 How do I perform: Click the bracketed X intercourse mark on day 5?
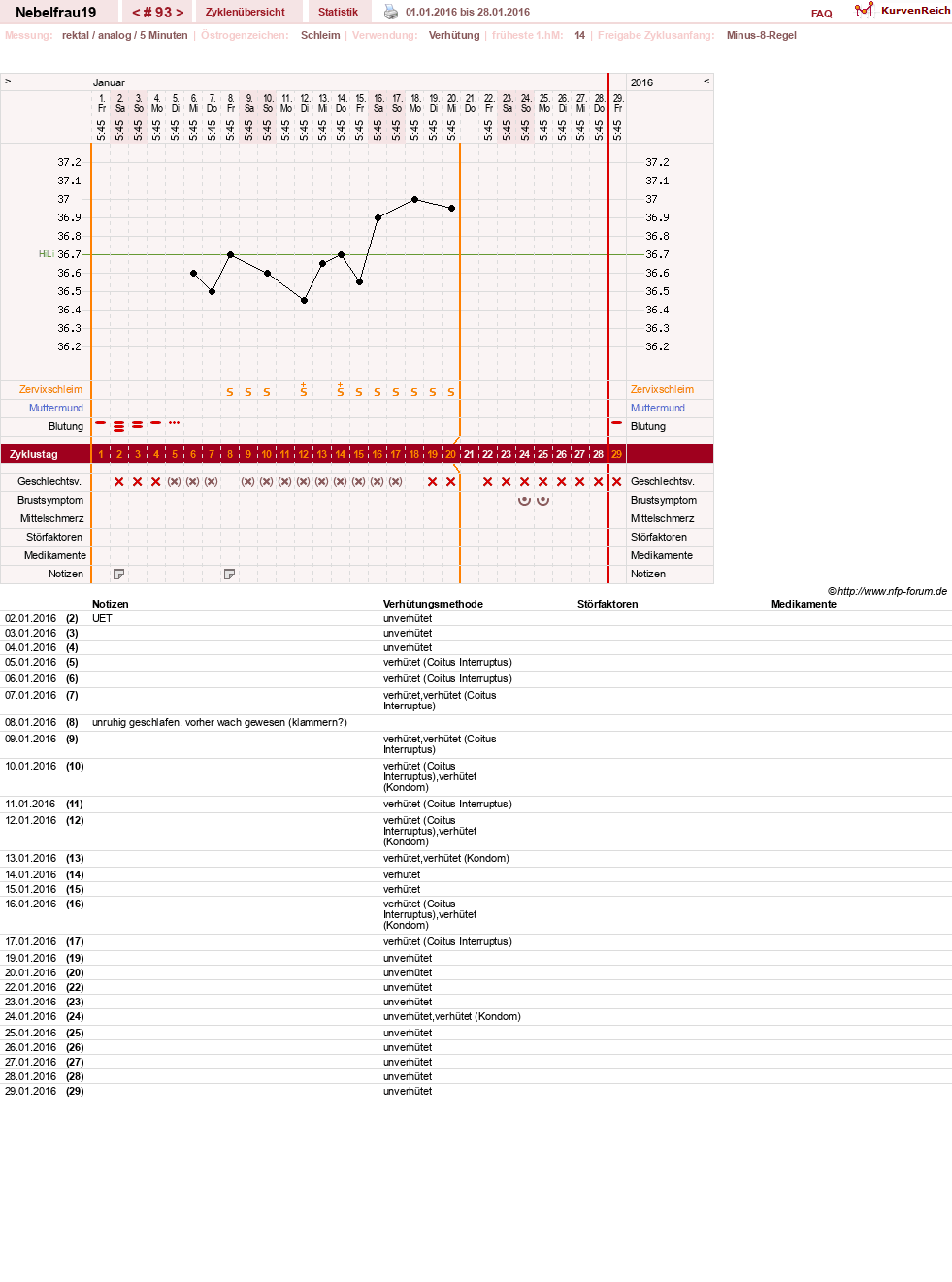click(x=175, y=482)
